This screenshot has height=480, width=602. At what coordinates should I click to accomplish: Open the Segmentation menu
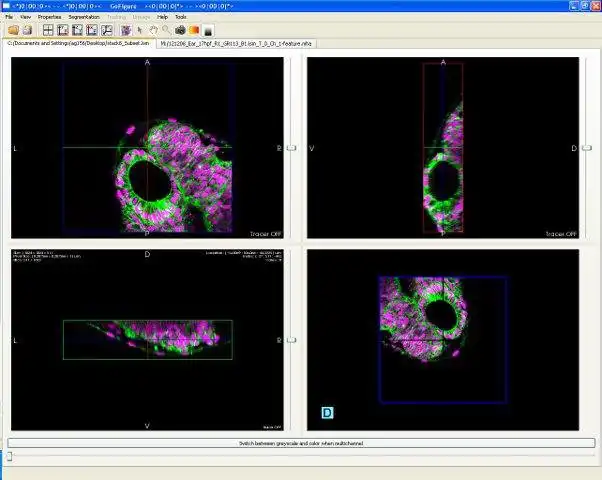click(x=84, y=17)
